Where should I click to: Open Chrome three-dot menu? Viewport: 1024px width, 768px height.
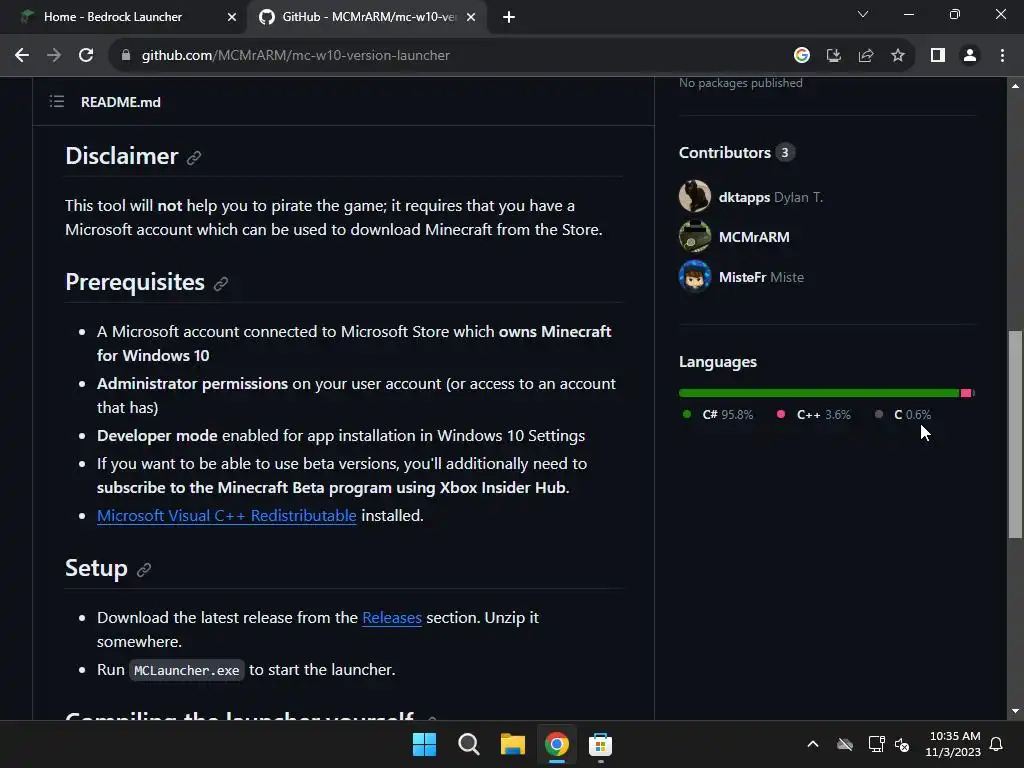[1002, 55]
